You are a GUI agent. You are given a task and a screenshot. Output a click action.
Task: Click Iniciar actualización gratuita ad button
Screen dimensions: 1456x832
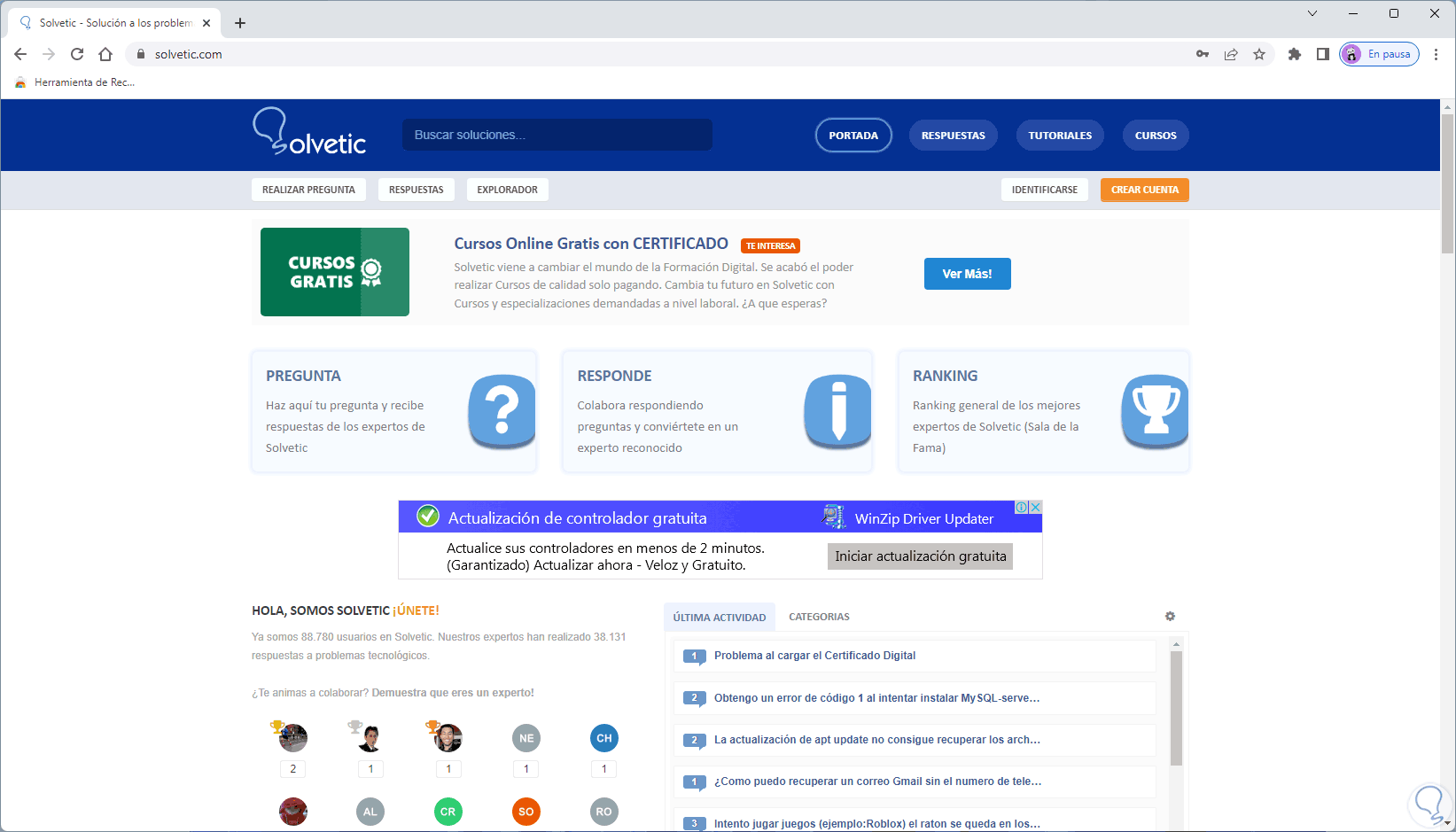click(x=921, y=556)
